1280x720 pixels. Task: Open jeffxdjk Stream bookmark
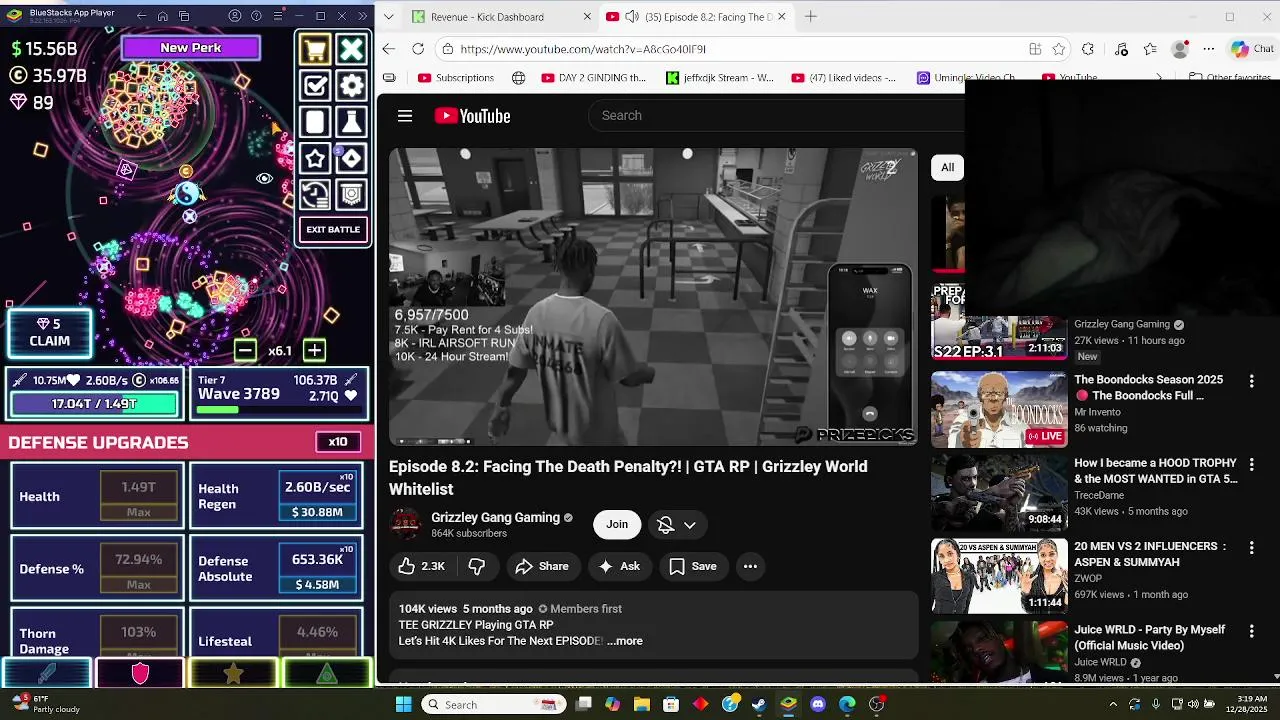pos(720,78)
